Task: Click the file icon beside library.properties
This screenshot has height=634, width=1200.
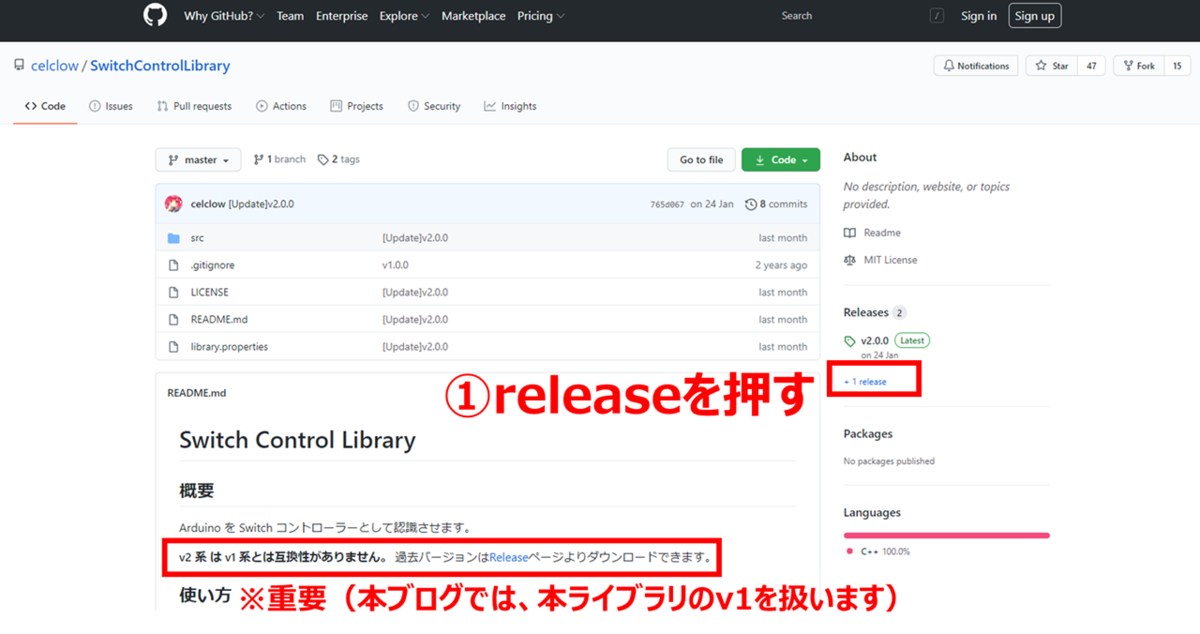Action: (x=173, y=346)
